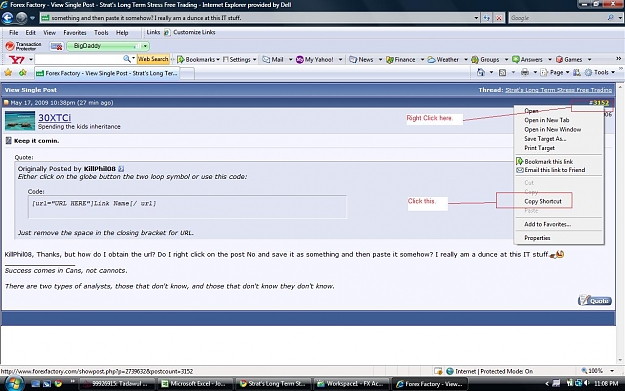This screenshot has height=391, width=625.
Task: Click the volume speaker icon in system tray
Action: 586,383
